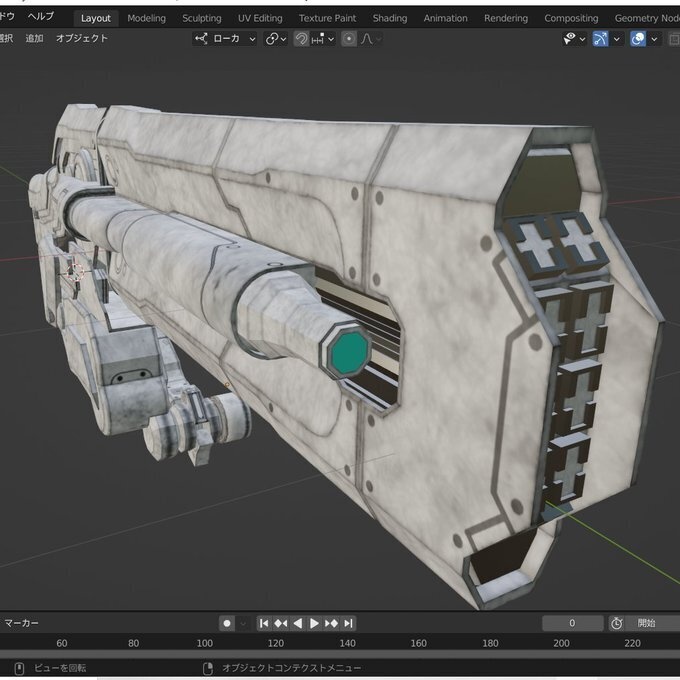Click the pivot point link icon
The width and height of the screenshot is (680, 680).
[x=272, y=39]
